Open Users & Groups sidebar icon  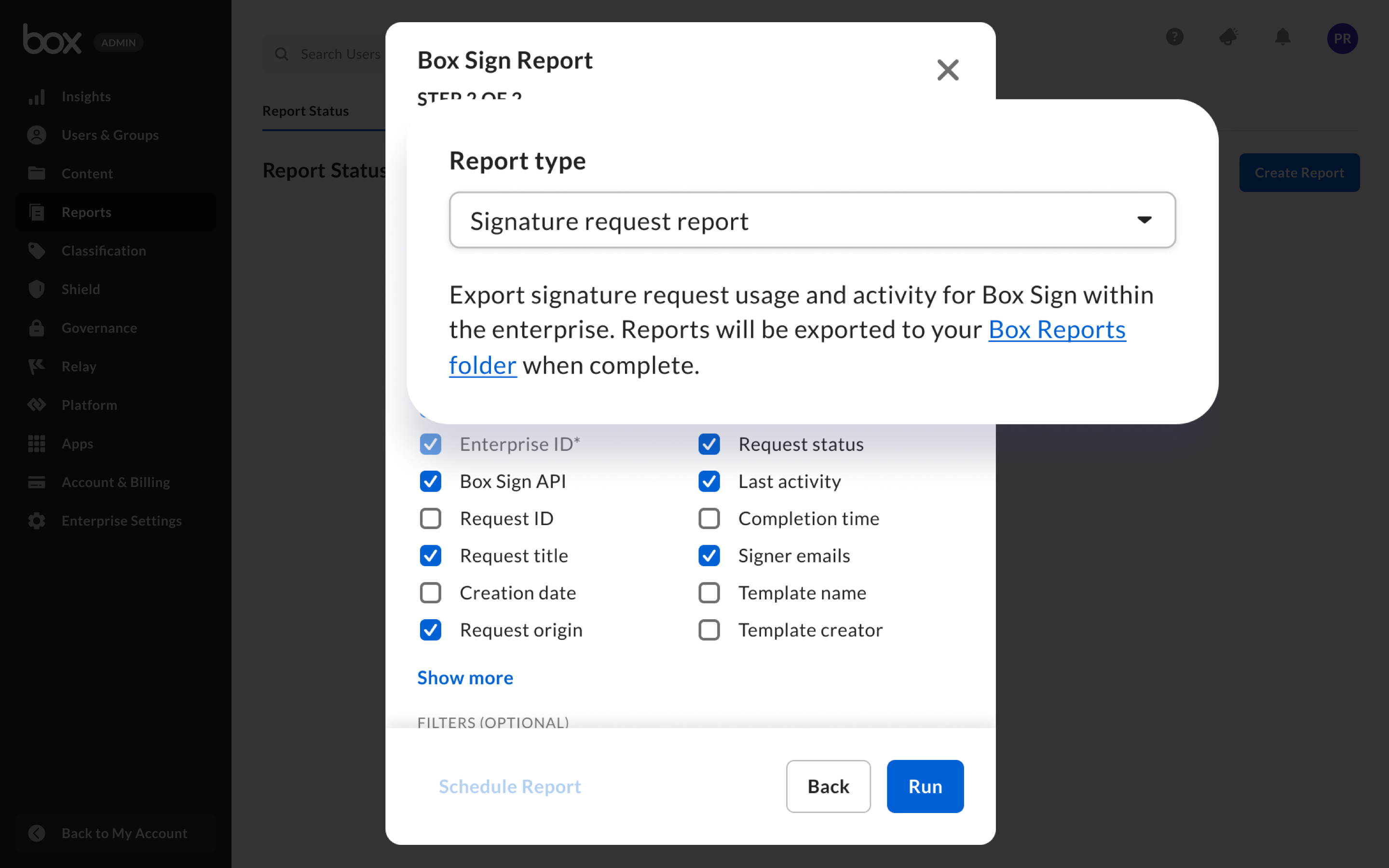(x=37, y=135)
